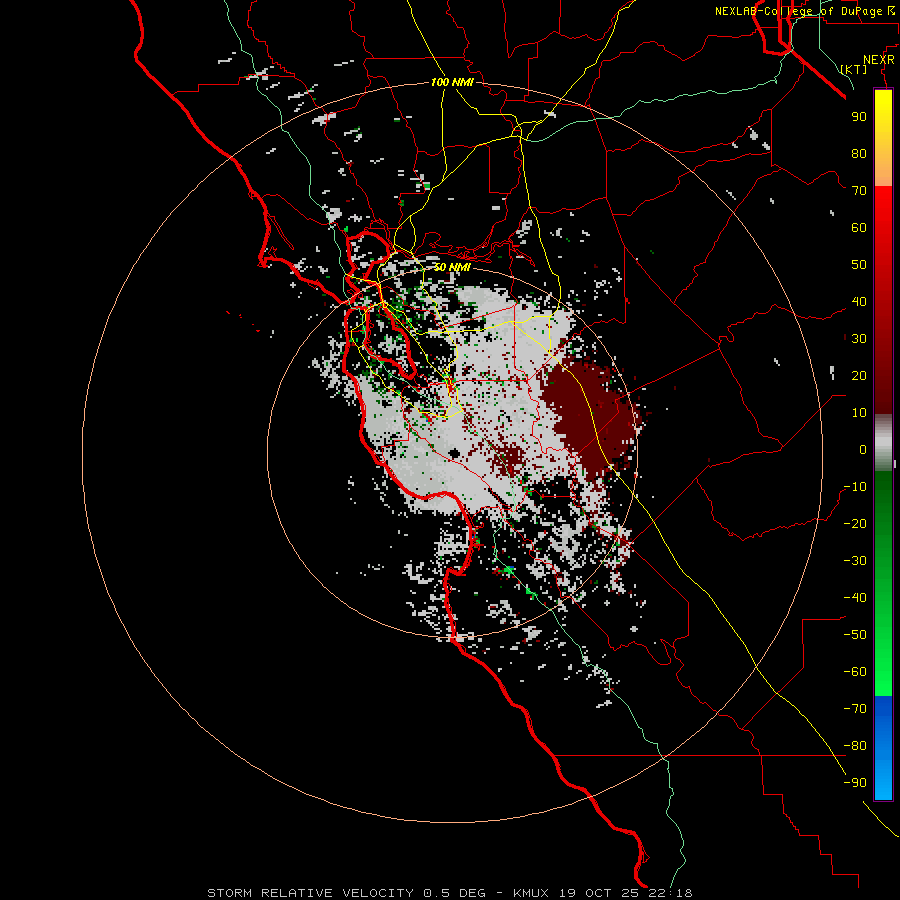Click the positive "60" value on the velocity scale
The width and height of the screenshot is (900, 900).
[x=859, y=227]
